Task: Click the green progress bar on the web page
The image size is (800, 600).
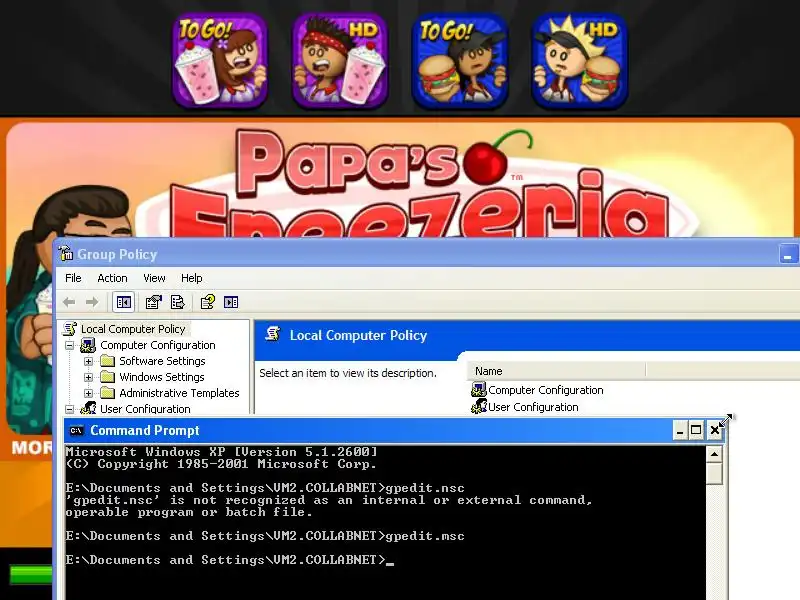Action: [x=31, y=574]
